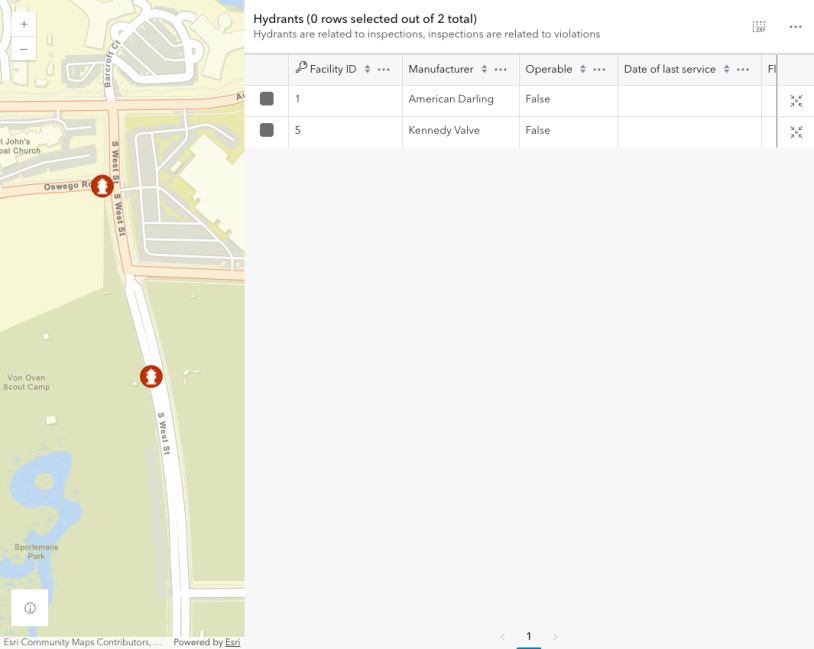814x649 pixels.
Task: Select the checkbox for Facility ID 1
Action: coord(267,99)
